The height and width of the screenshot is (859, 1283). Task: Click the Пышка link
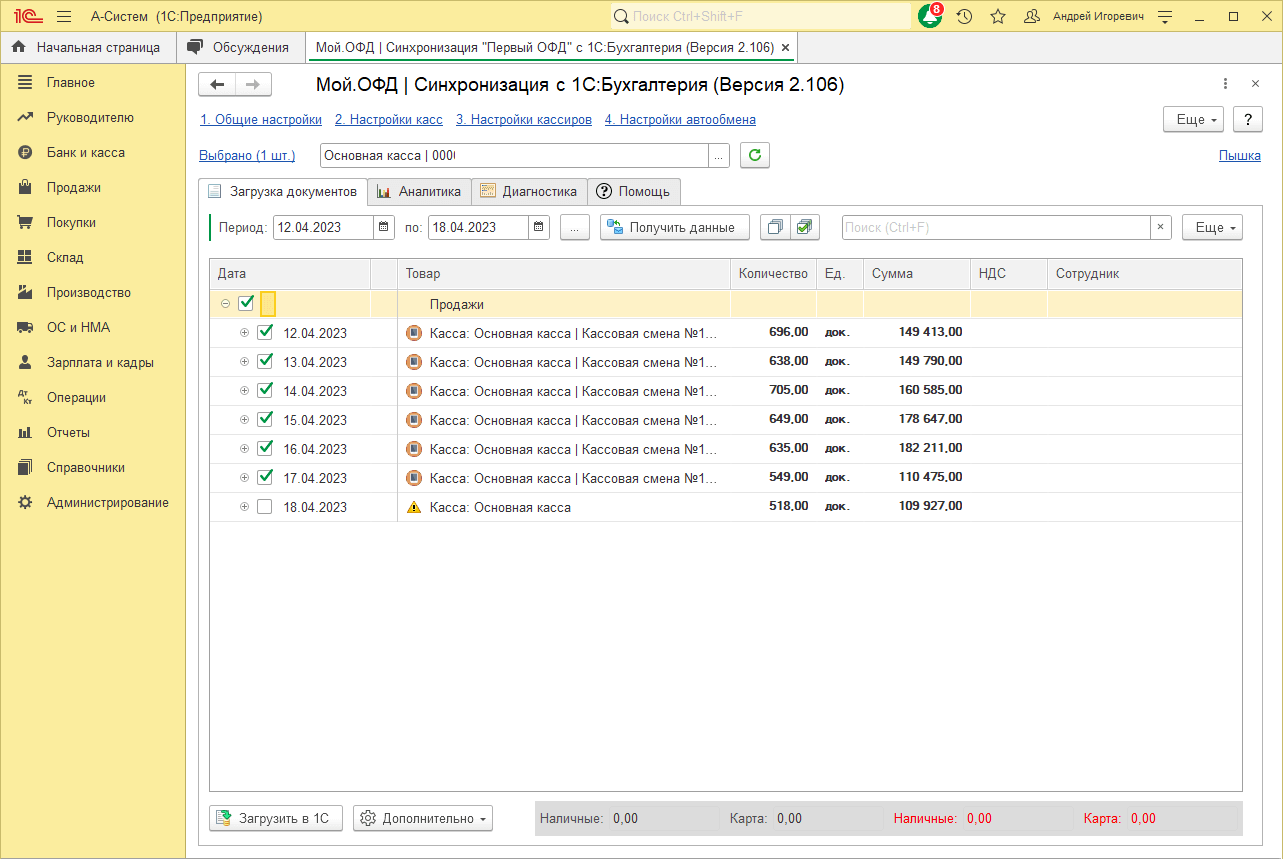pos(1240,155)
